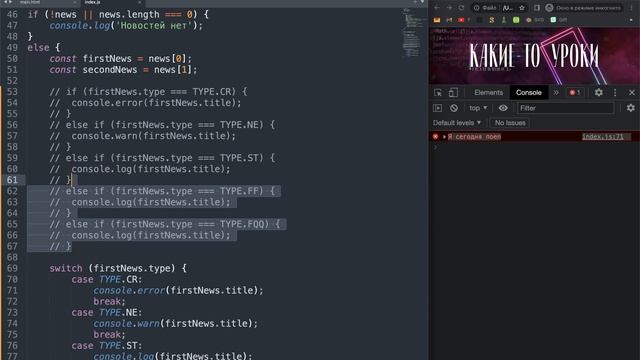The height and width of the screenshot is (360, 640).
Task: Open the browser side panel icon
Action: (537, 8)
